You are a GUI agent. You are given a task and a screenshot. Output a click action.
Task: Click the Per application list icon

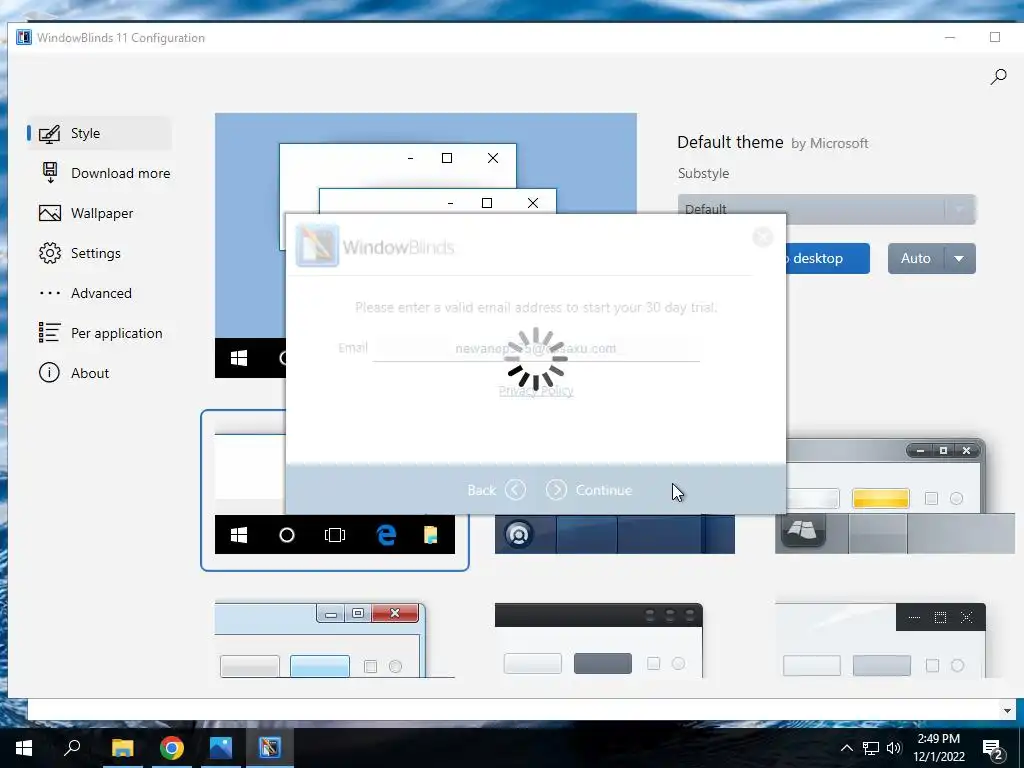[x=50, y=332]
